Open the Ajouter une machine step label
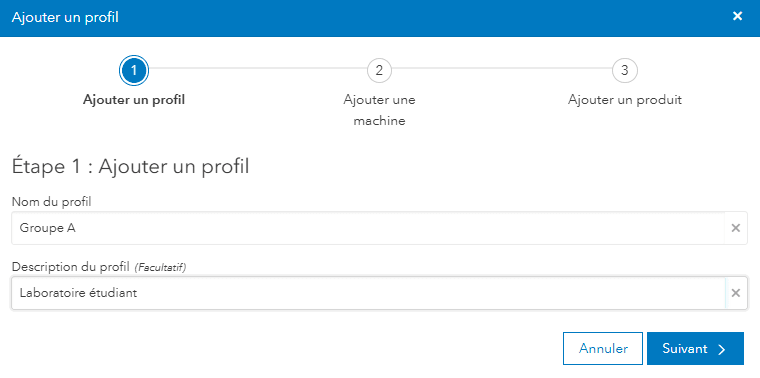 point(380,110)
